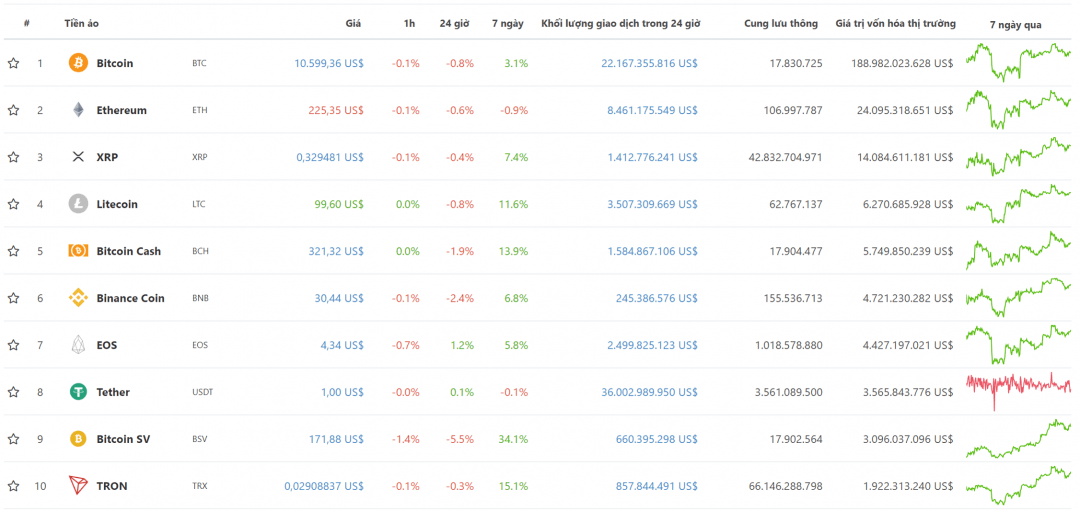Click the EOS logo icon
The height and width of the screenshot is (511, 1080).
79,345
